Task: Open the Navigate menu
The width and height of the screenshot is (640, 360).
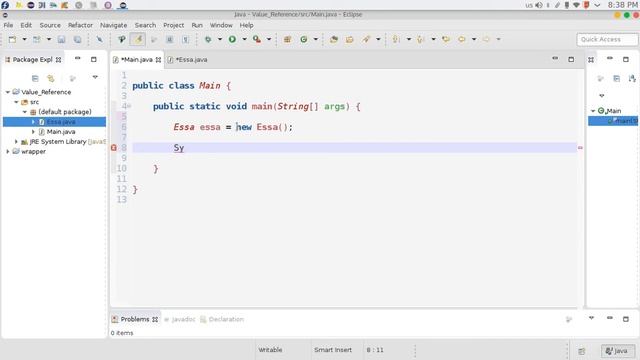Action: pos(113,25)
